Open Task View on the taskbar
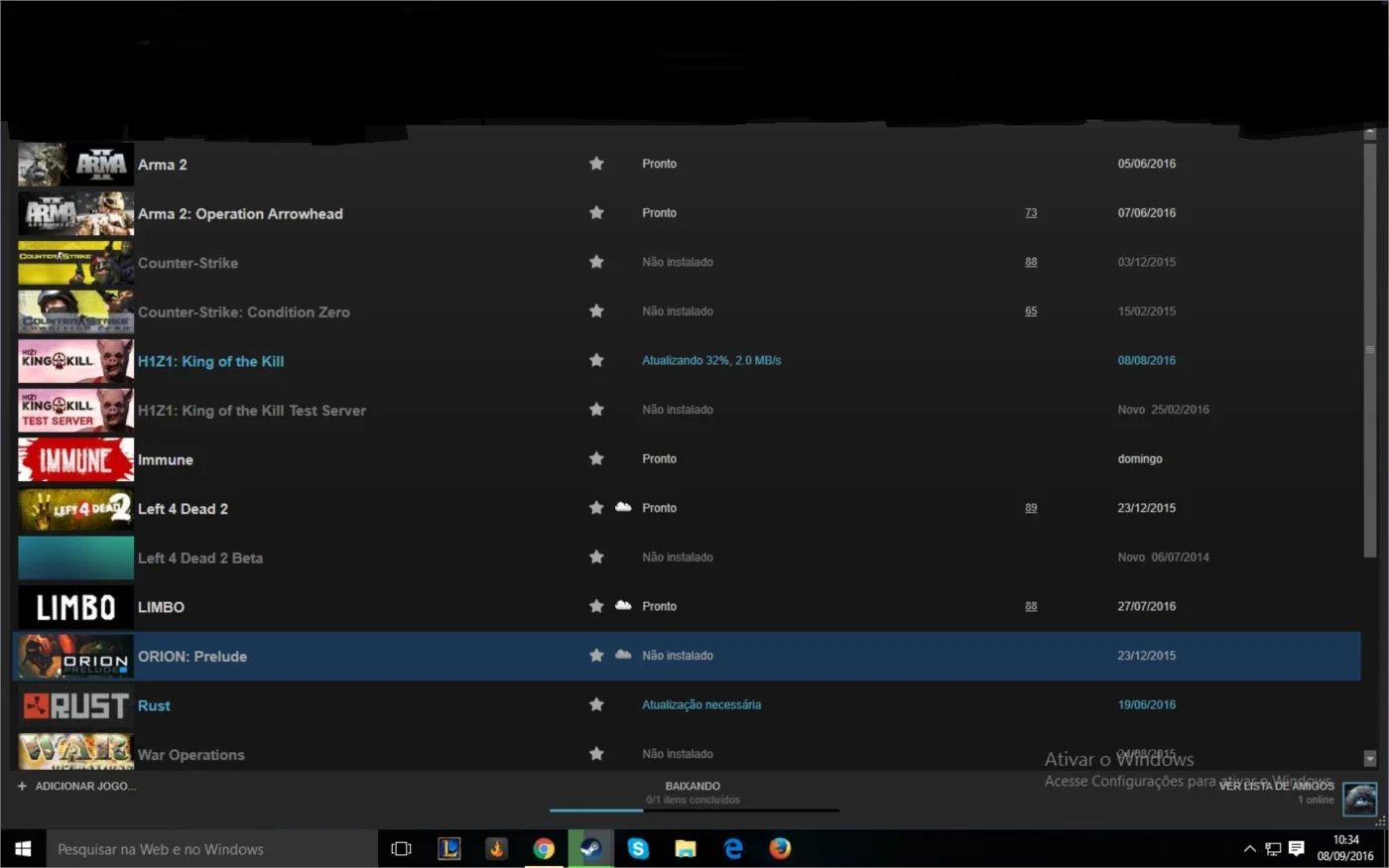 click(x=401, y=848)
